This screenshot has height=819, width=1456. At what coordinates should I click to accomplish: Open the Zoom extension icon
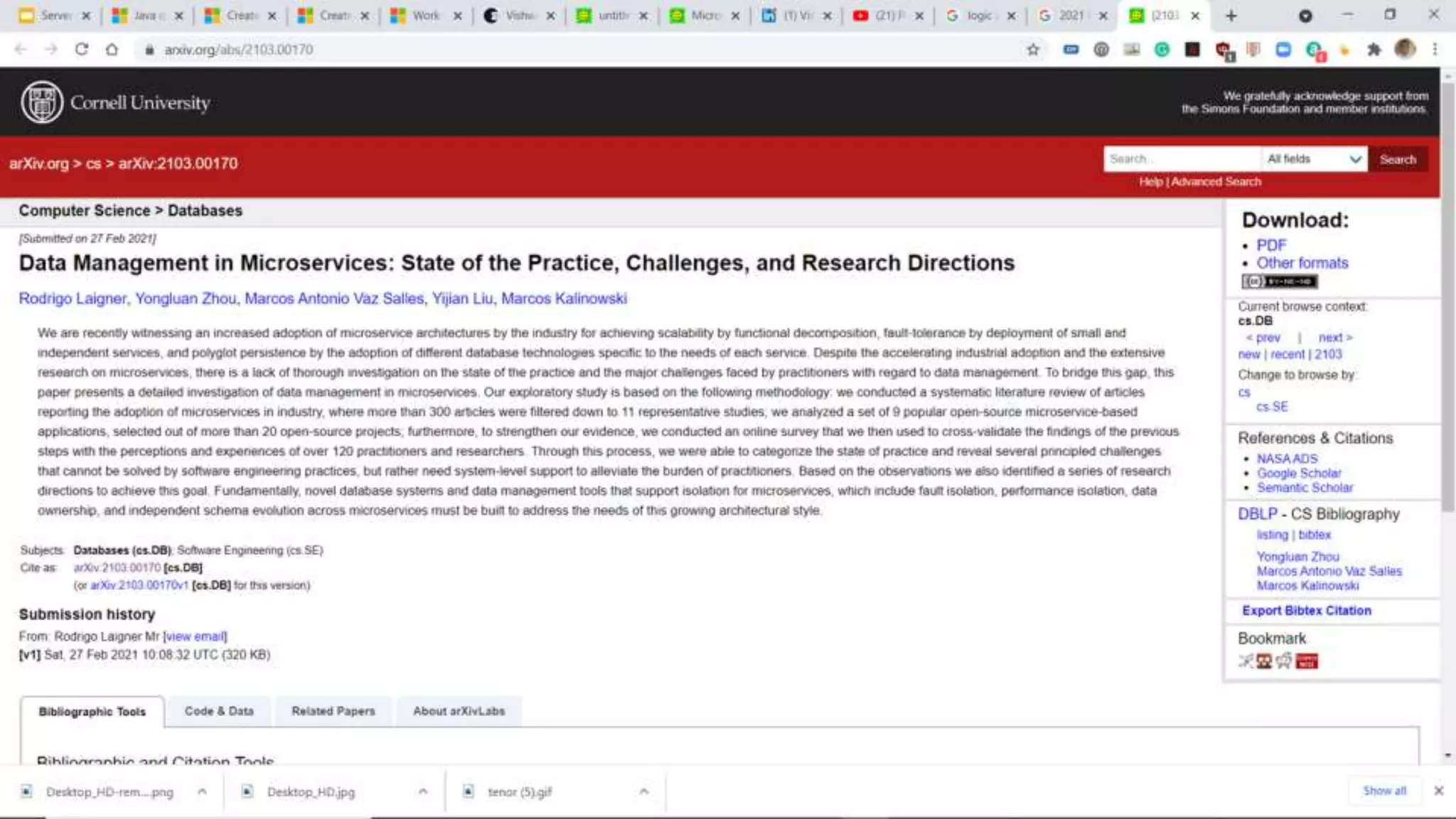pos(1283,50)
